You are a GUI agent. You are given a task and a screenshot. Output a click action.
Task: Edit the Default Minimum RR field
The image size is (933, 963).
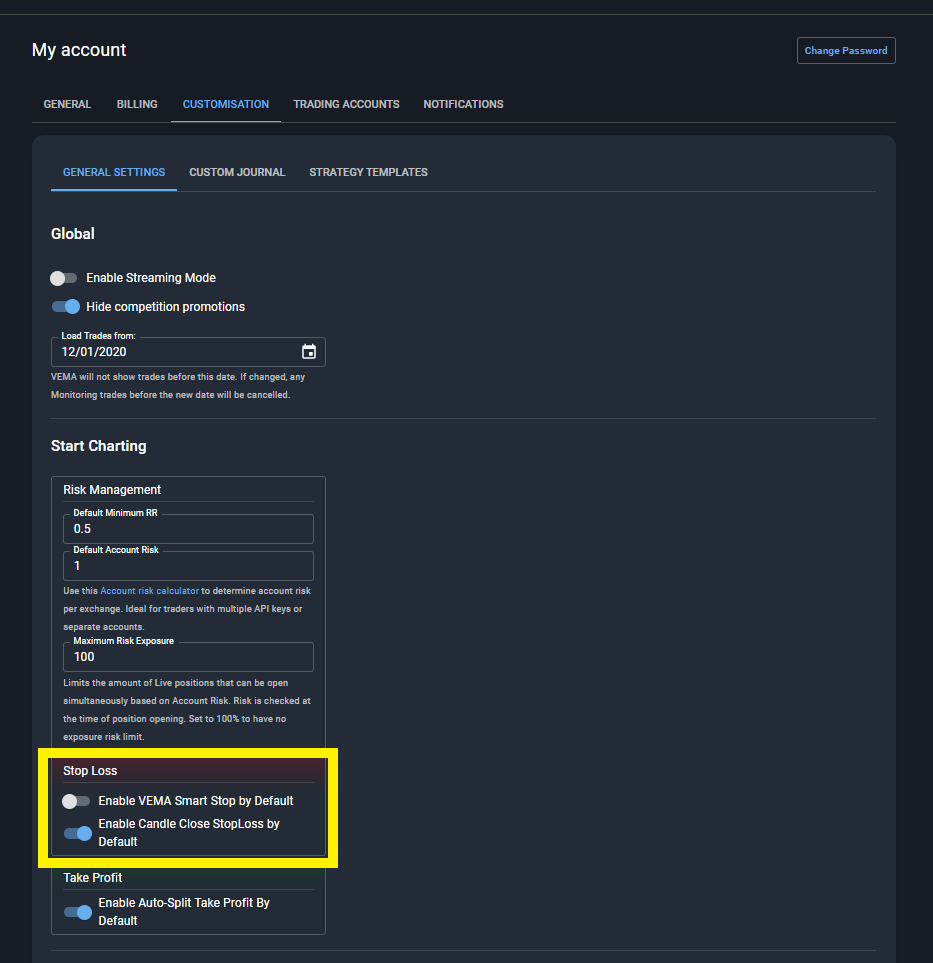coord(188,529)
